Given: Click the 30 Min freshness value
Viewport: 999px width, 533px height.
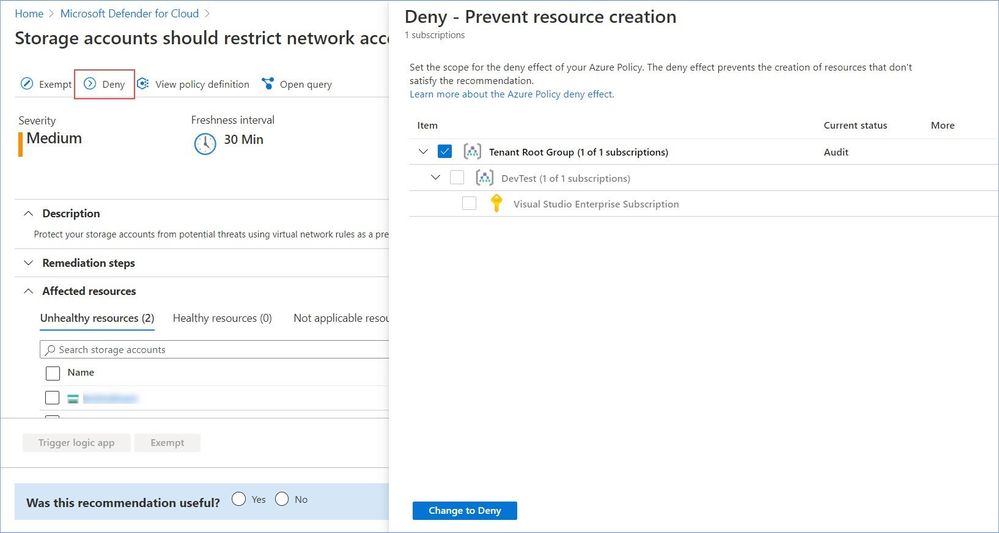Looking at the screenshot, I should [243, 139].
